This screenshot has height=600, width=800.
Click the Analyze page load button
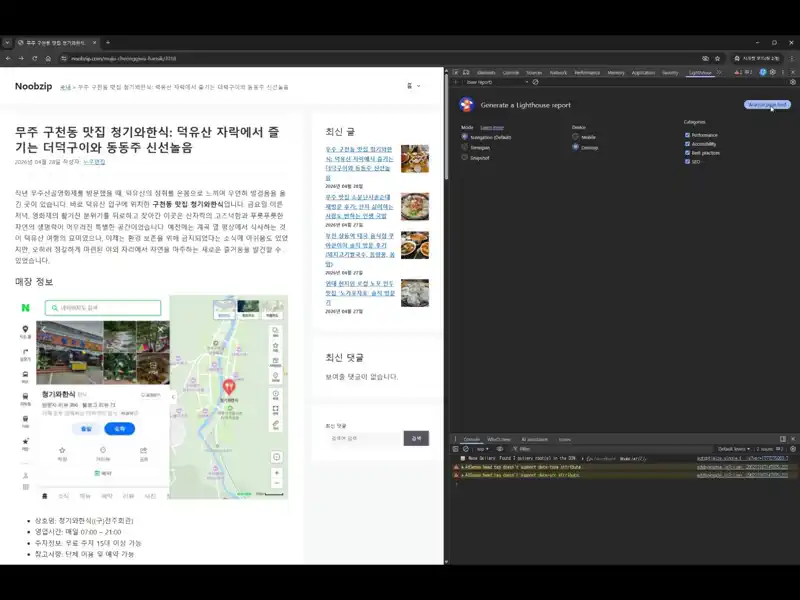pos(766,105)
